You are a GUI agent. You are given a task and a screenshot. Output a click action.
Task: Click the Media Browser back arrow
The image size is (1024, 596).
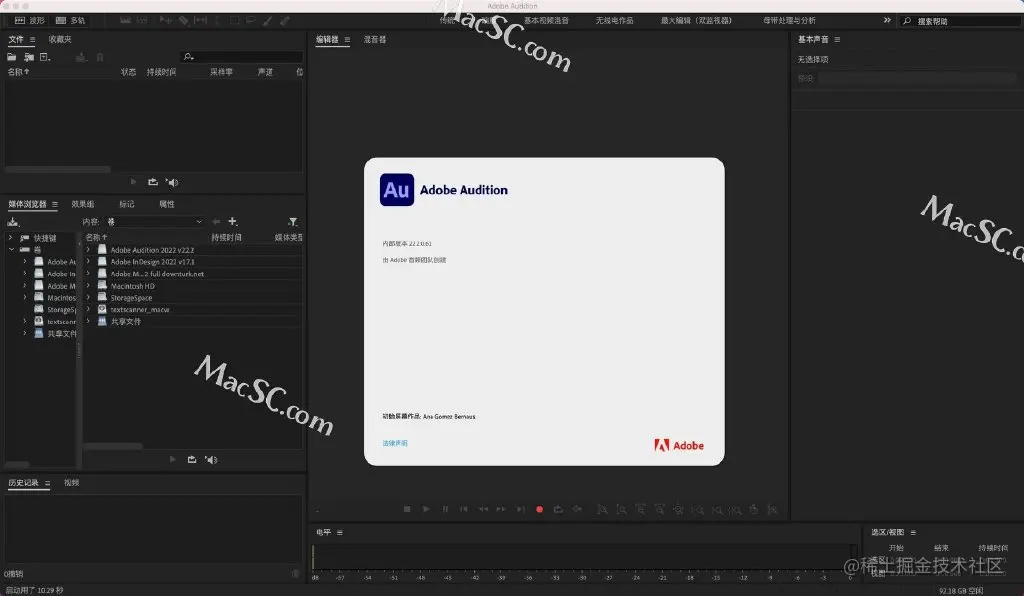pyautogui.click(x=216, y=222)
